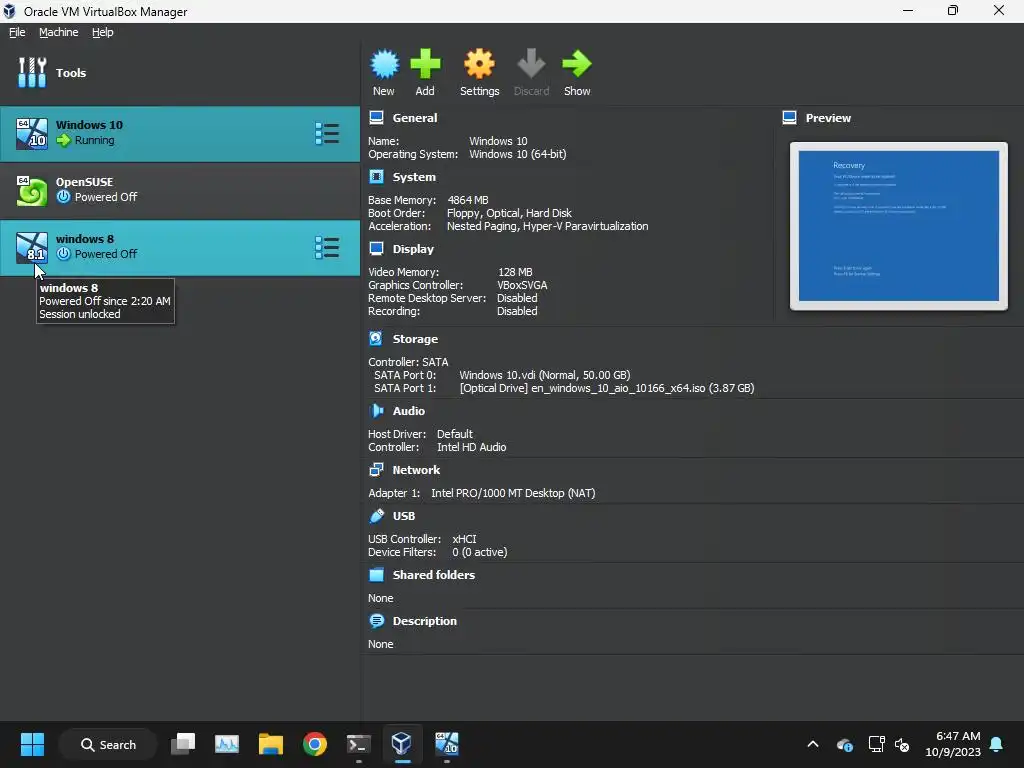The width and height of the screenshot is (1024, 768).
Task: Click the taskbar Search box
Action: (x=108, y=744)
